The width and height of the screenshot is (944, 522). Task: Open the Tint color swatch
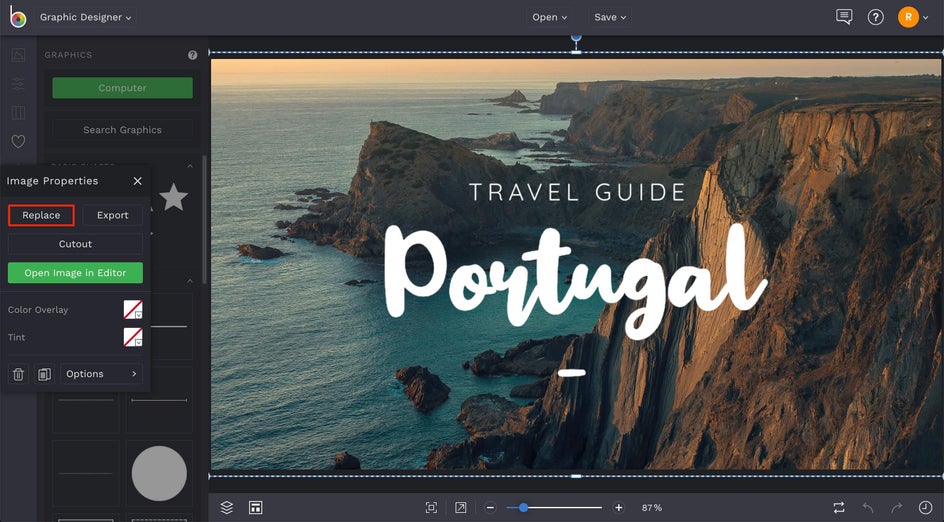132,337
